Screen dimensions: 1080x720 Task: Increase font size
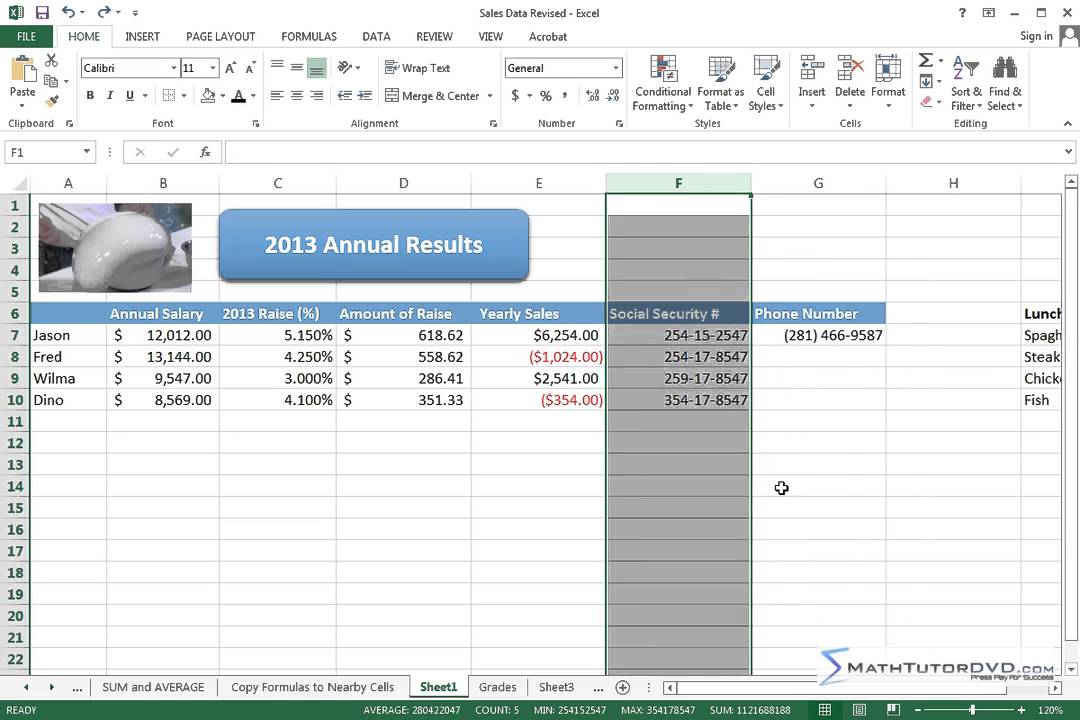pyautogui.click(x=231, y=68)
